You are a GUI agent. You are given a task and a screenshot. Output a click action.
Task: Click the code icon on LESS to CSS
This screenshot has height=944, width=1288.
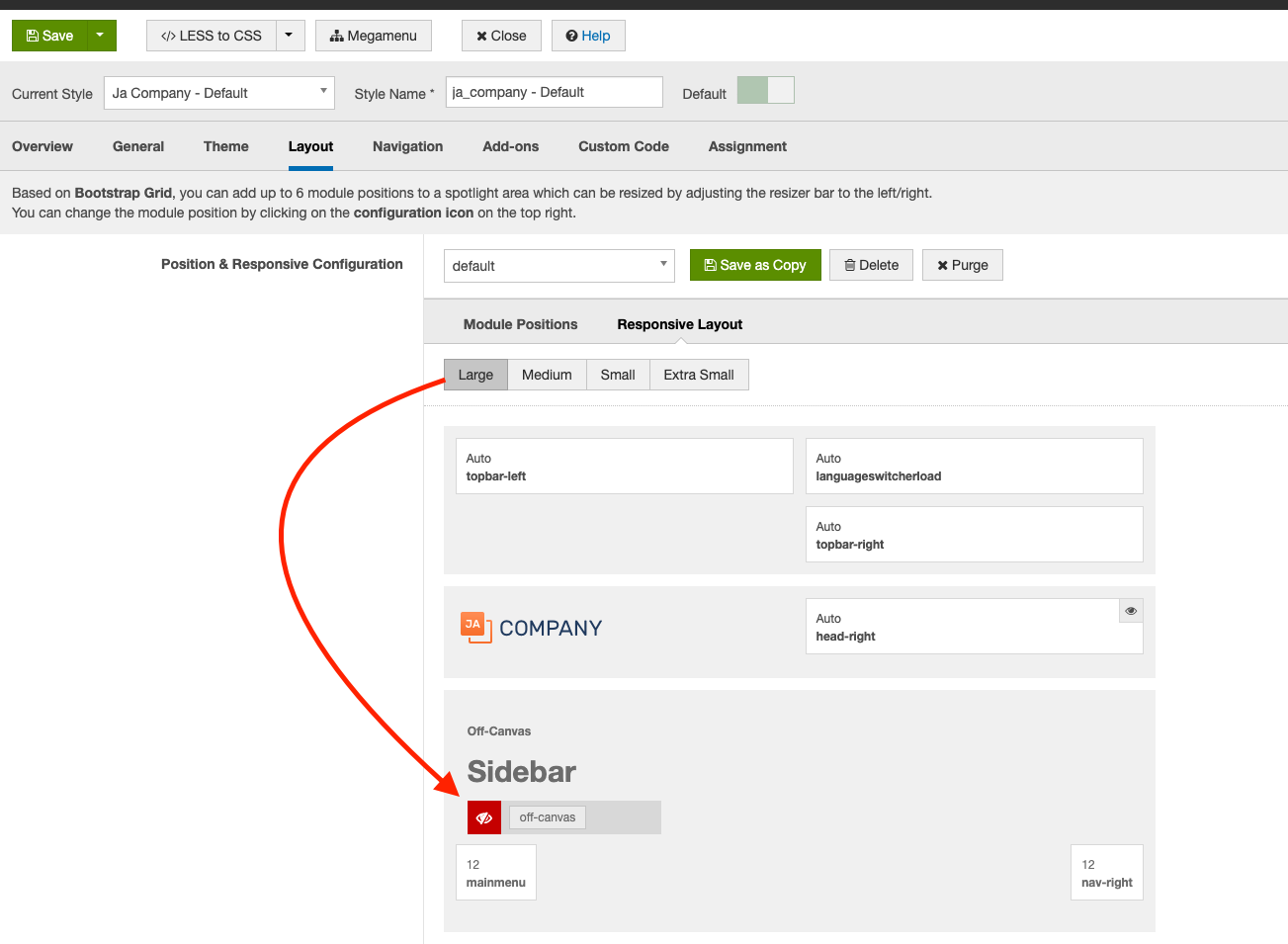pos(168,36)
